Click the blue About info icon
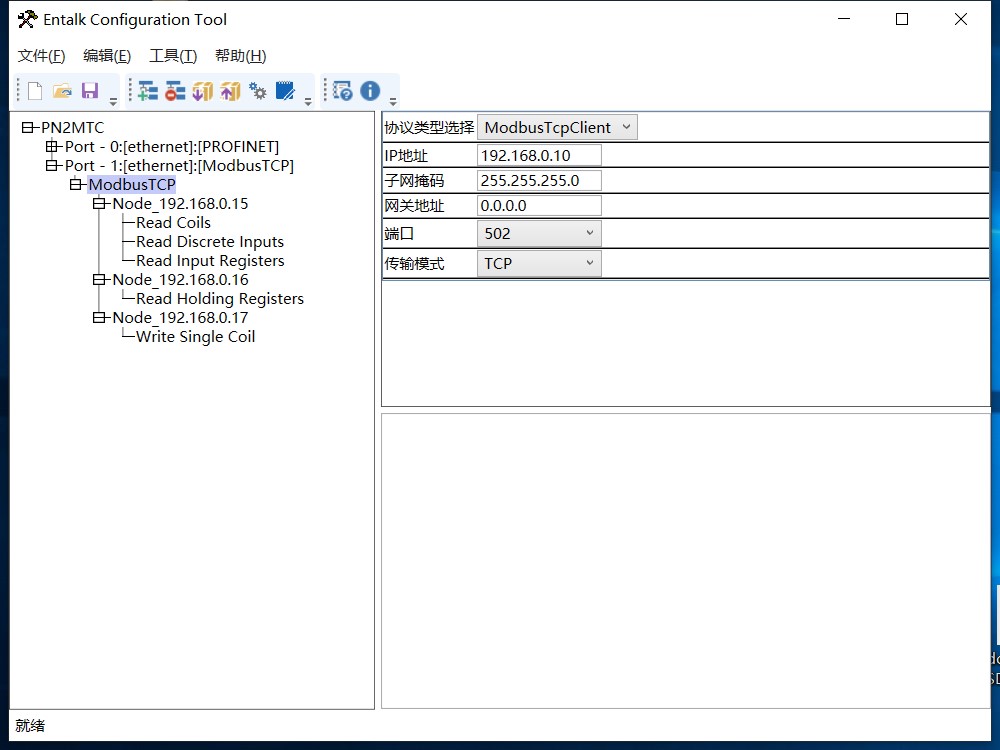This screenshot has width=1000, height=750. click(370, 91)
